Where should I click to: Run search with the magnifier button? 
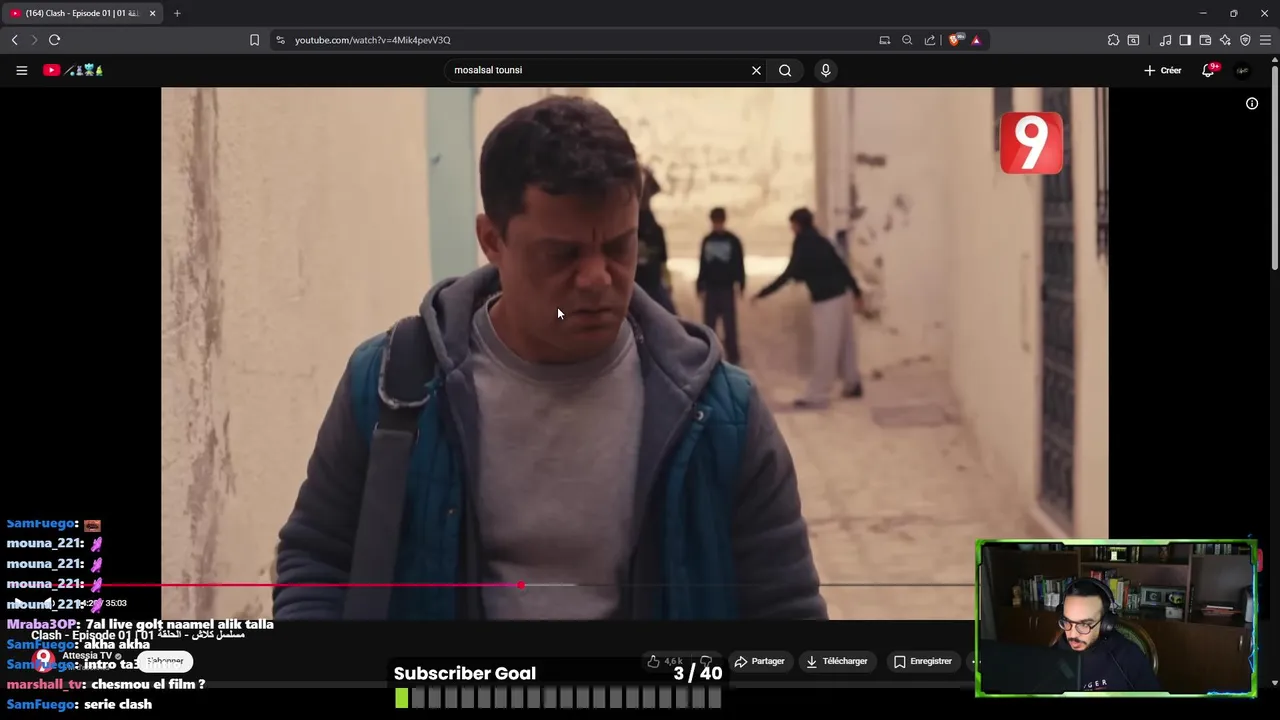tap(785, 70)
